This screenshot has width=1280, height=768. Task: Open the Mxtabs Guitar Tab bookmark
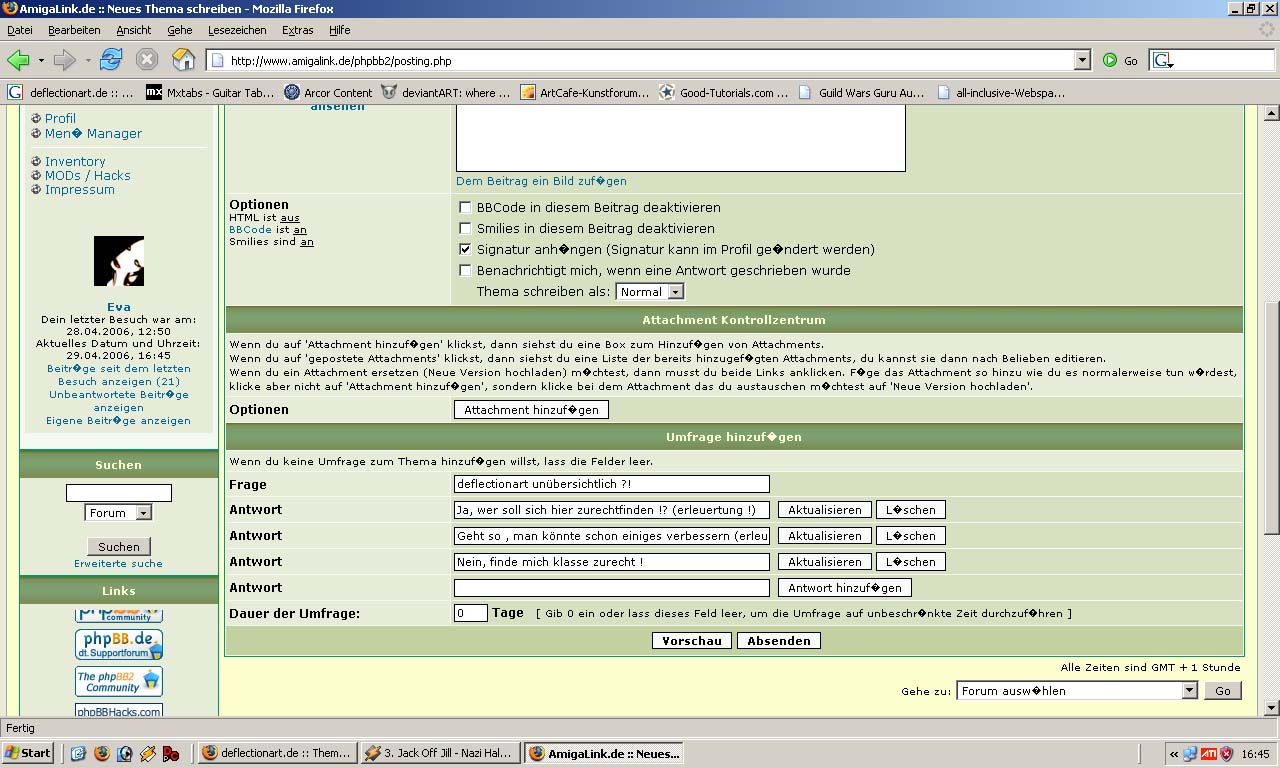(210, 93)
